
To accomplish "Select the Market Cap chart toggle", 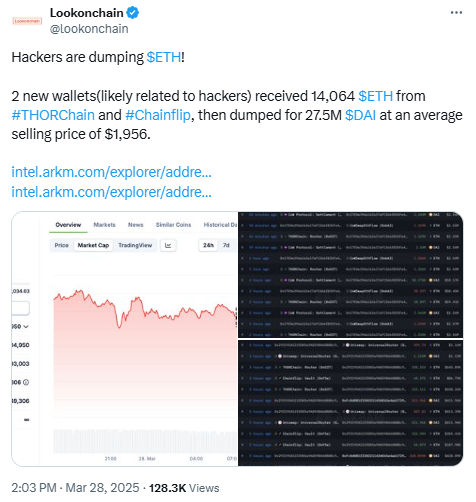I will pyautogui.click(x=93, y=245).
